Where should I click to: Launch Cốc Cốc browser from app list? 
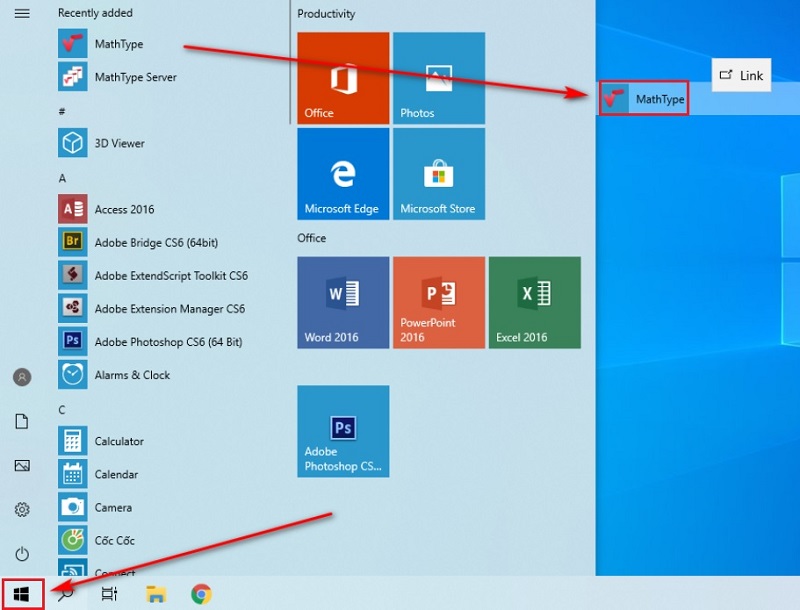[x=116, y=540]
